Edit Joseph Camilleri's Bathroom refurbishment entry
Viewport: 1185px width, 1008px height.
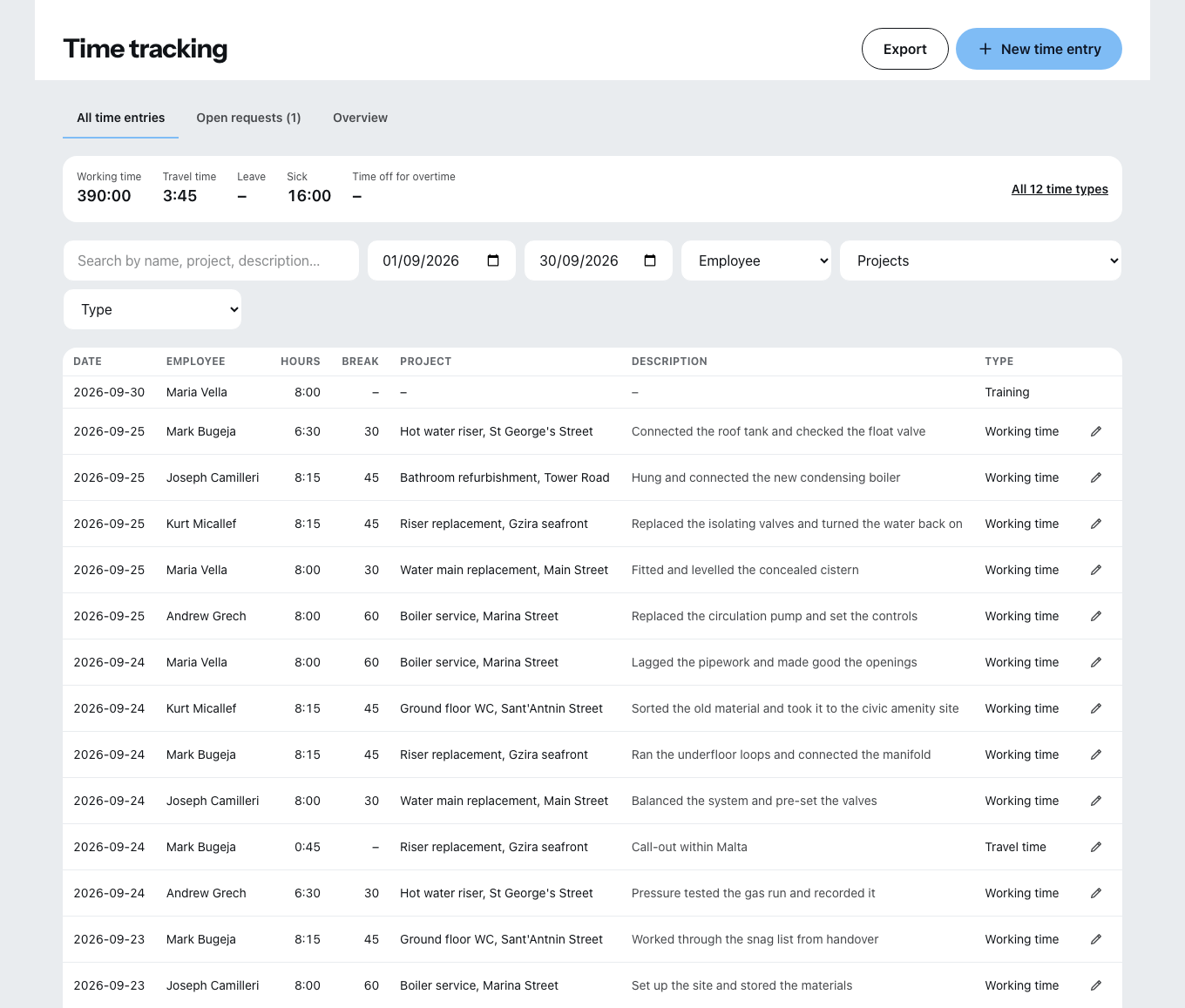1096,477
